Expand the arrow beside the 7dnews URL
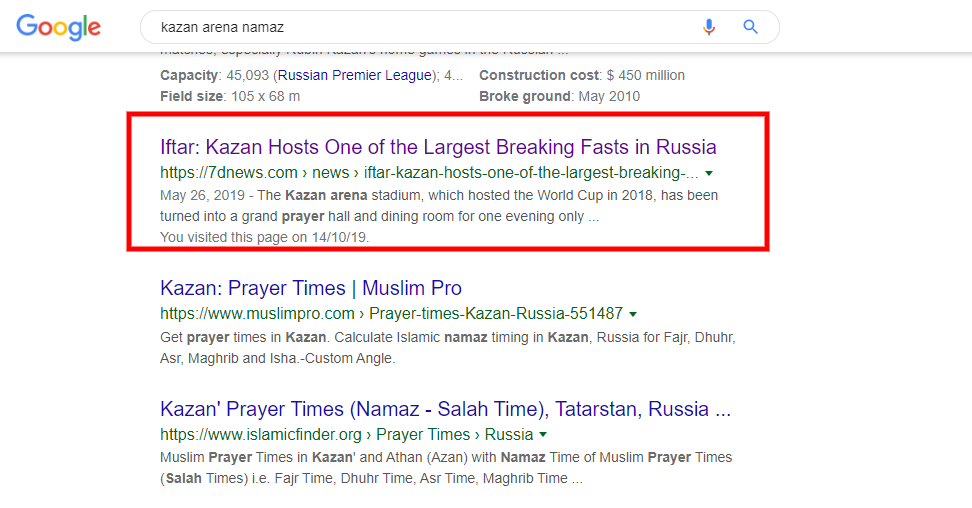The image size is (972, 508). pyautogui.click(x=709, y=173)
